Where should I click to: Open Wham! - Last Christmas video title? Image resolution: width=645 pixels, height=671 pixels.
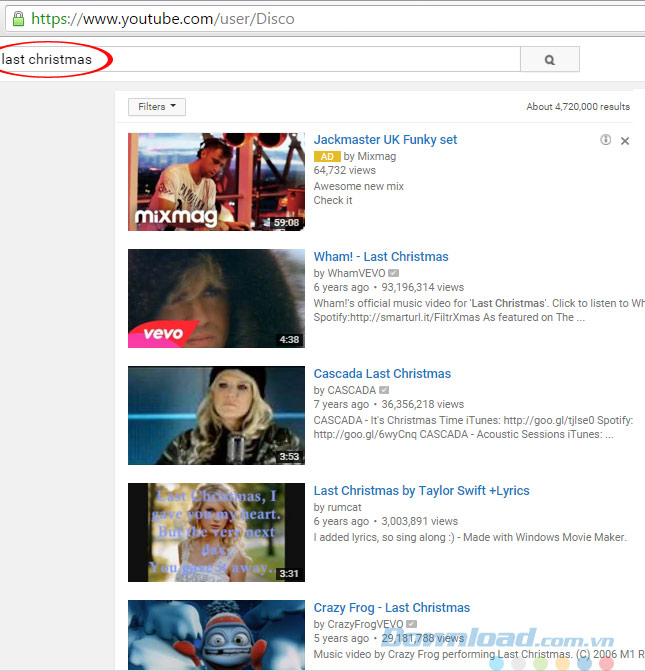tap(381, 257)
